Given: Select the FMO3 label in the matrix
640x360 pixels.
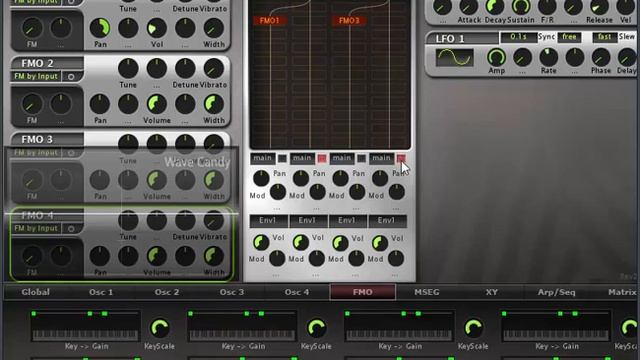Looking at the screenshot, I should click(349, 21).
